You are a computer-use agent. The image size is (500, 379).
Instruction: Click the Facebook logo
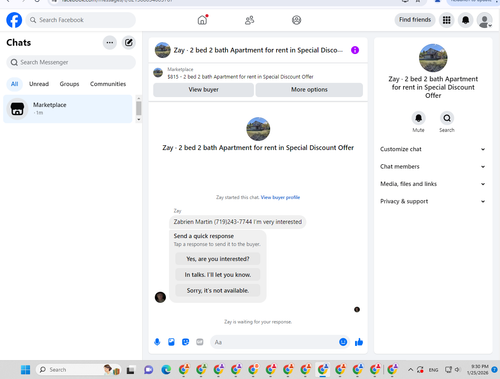point(14,20)
